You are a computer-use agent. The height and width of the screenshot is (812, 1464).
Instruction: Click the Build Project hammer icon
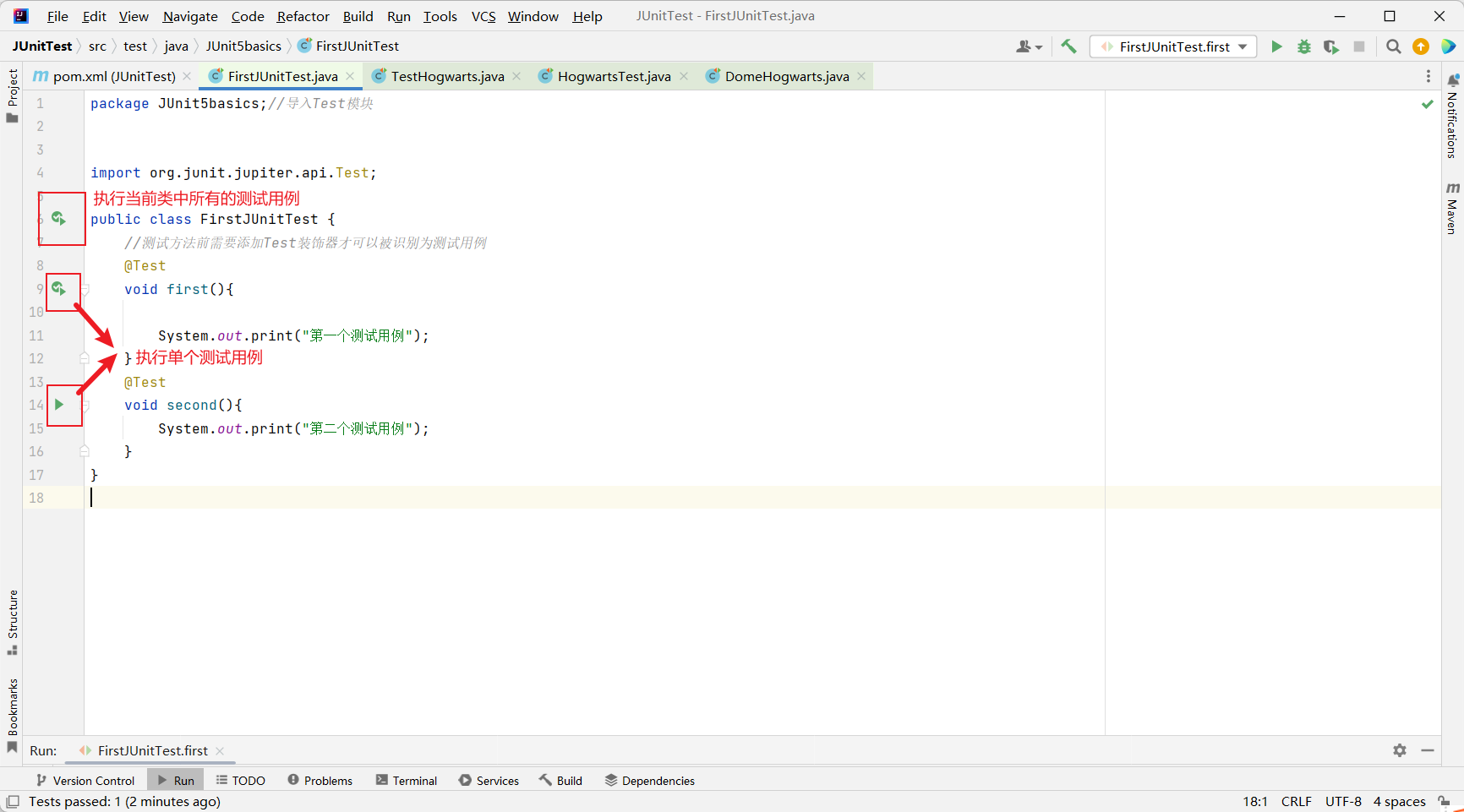(x=1068, y=46)
